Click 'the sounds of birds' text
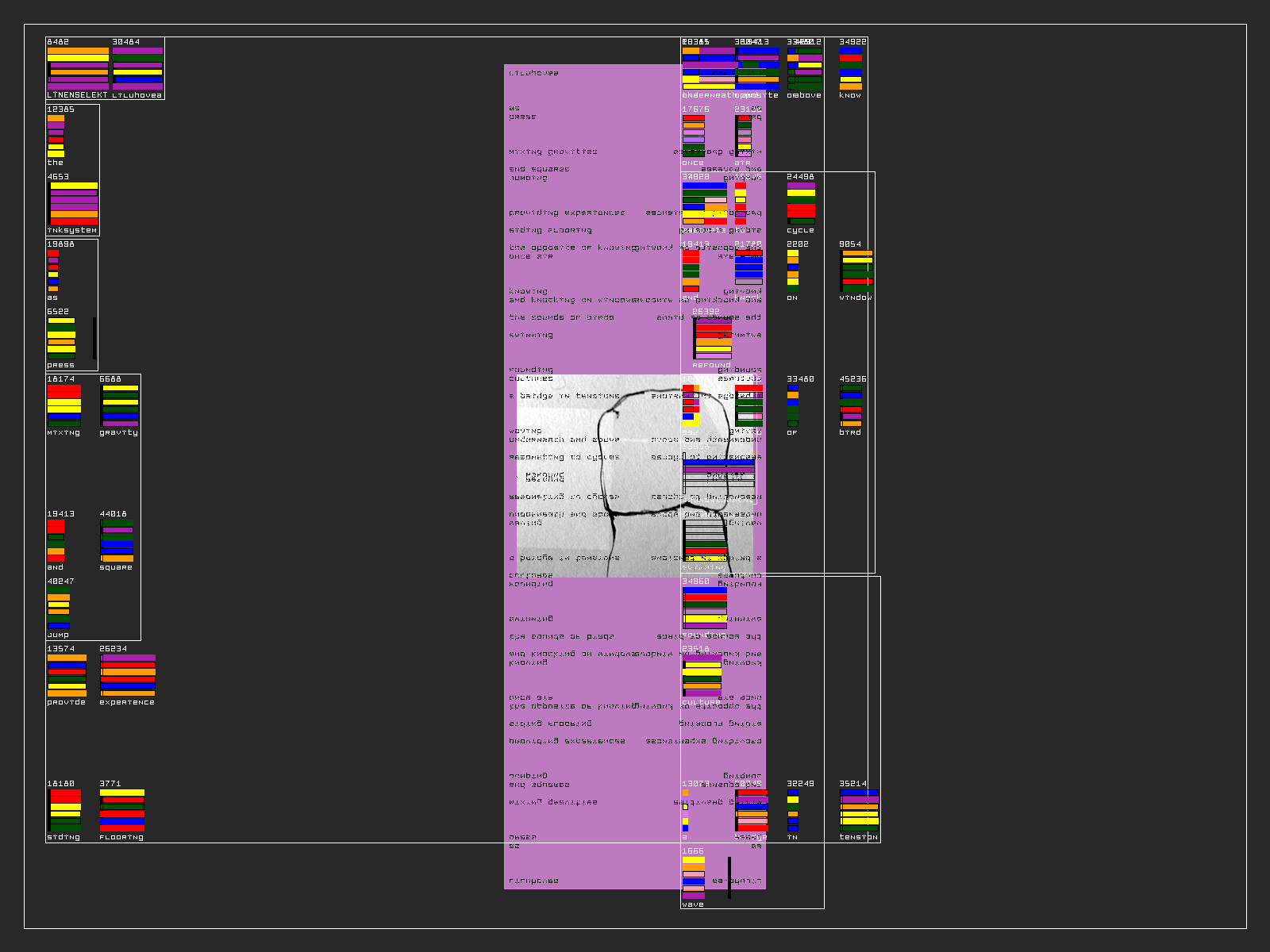This screenshot has width=1270, height=952. 561,317
